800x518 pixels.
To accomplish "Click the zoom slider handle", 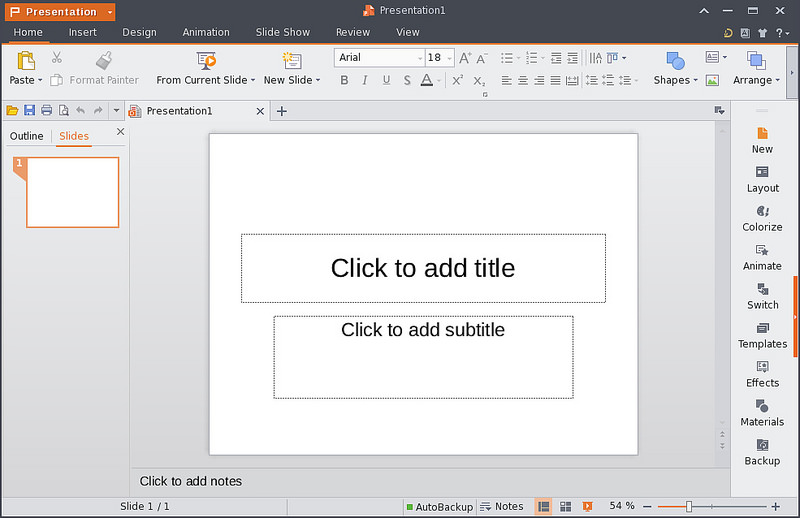I will tap(689, 507).
